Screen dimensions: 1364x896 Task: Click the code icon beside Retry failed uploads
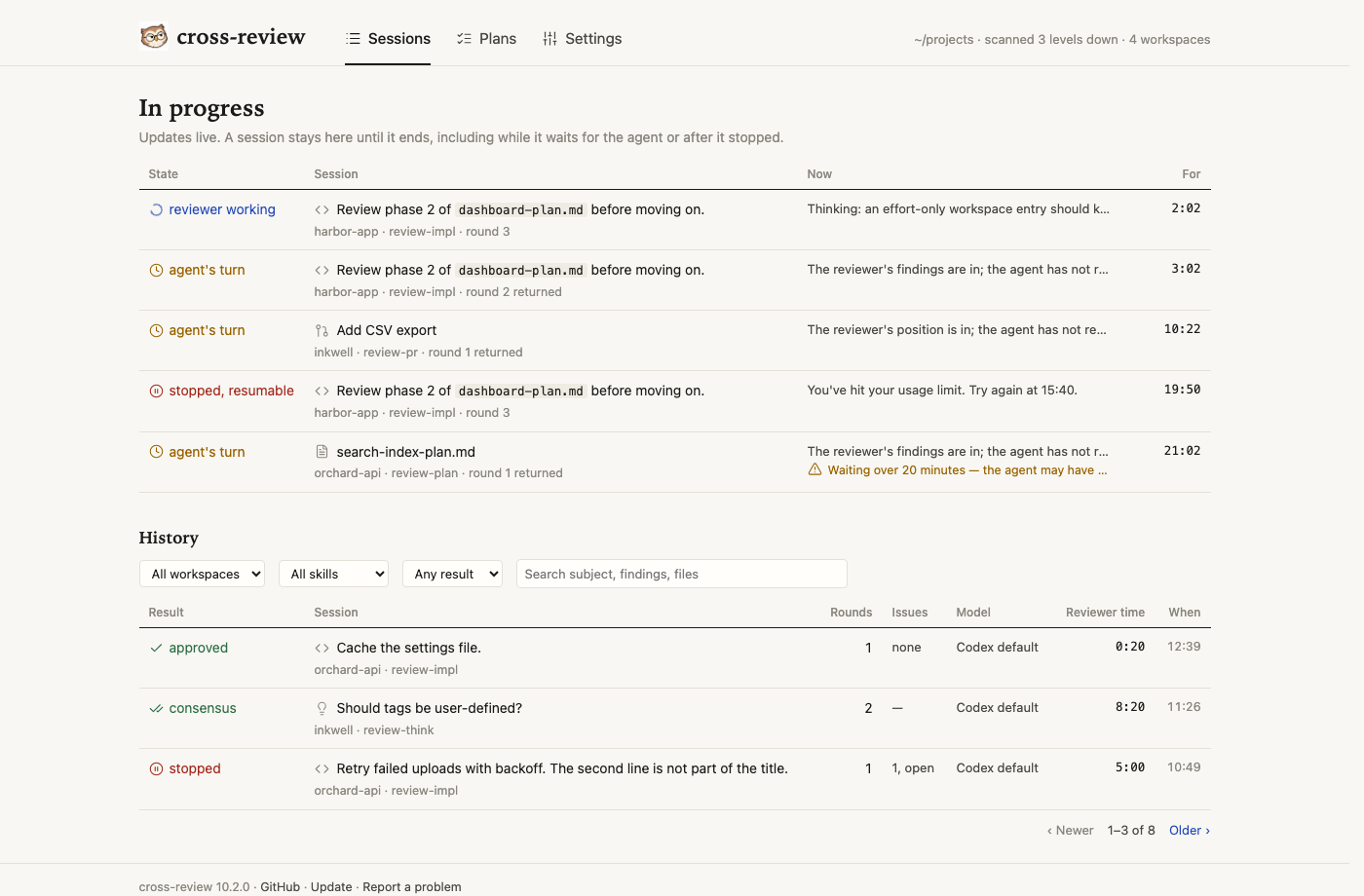pos(322,768)
